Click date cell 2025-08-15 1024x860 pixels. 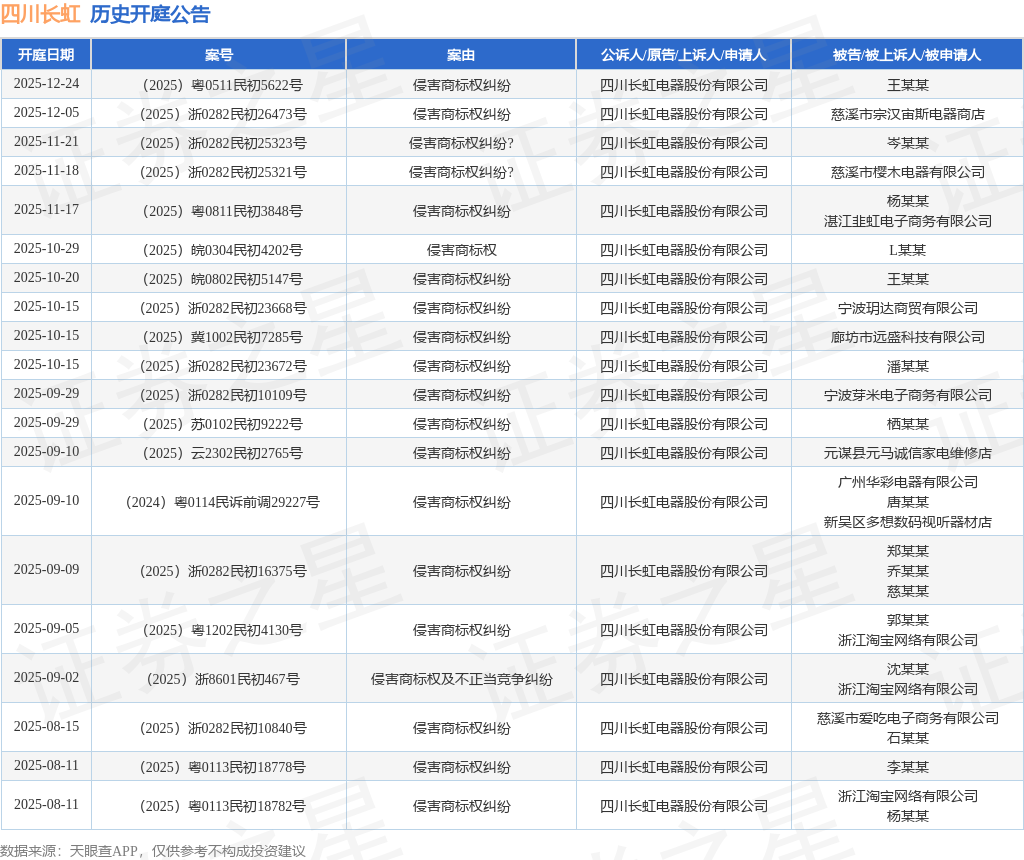pyautogui.click(x=46, y=726)
